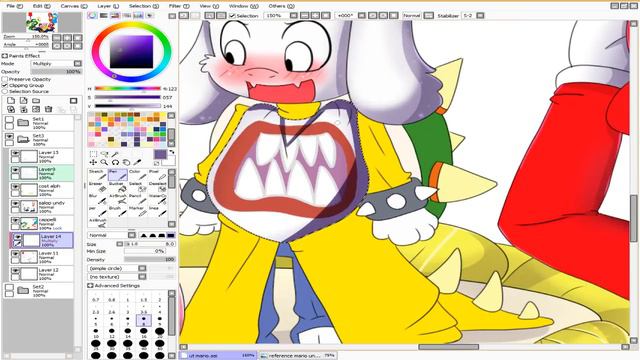Screen dimensions: 640x360
Task: Select the Magic Wand tool
Action: point(116,154)
